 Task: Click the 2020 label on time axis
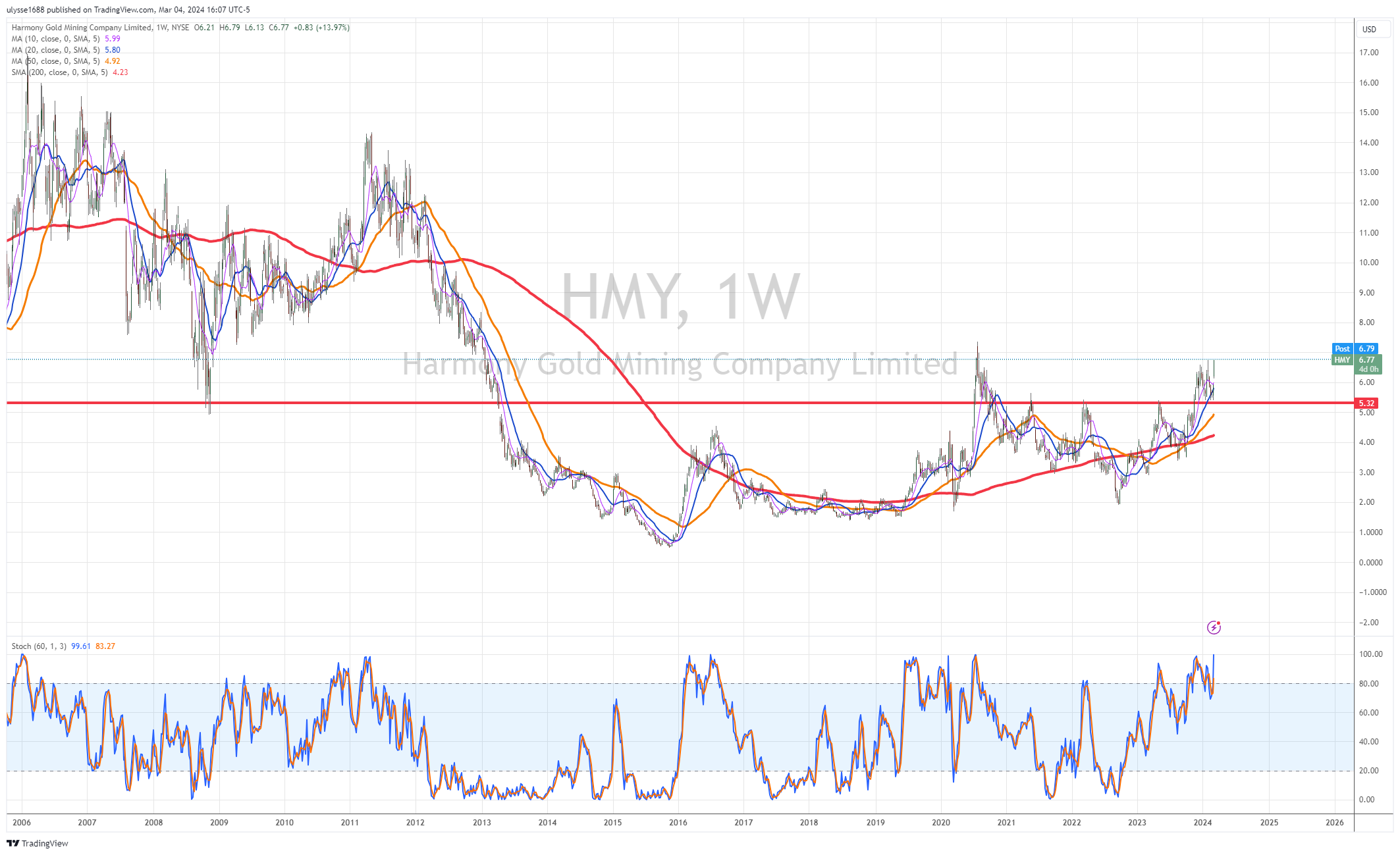point(940,822)
